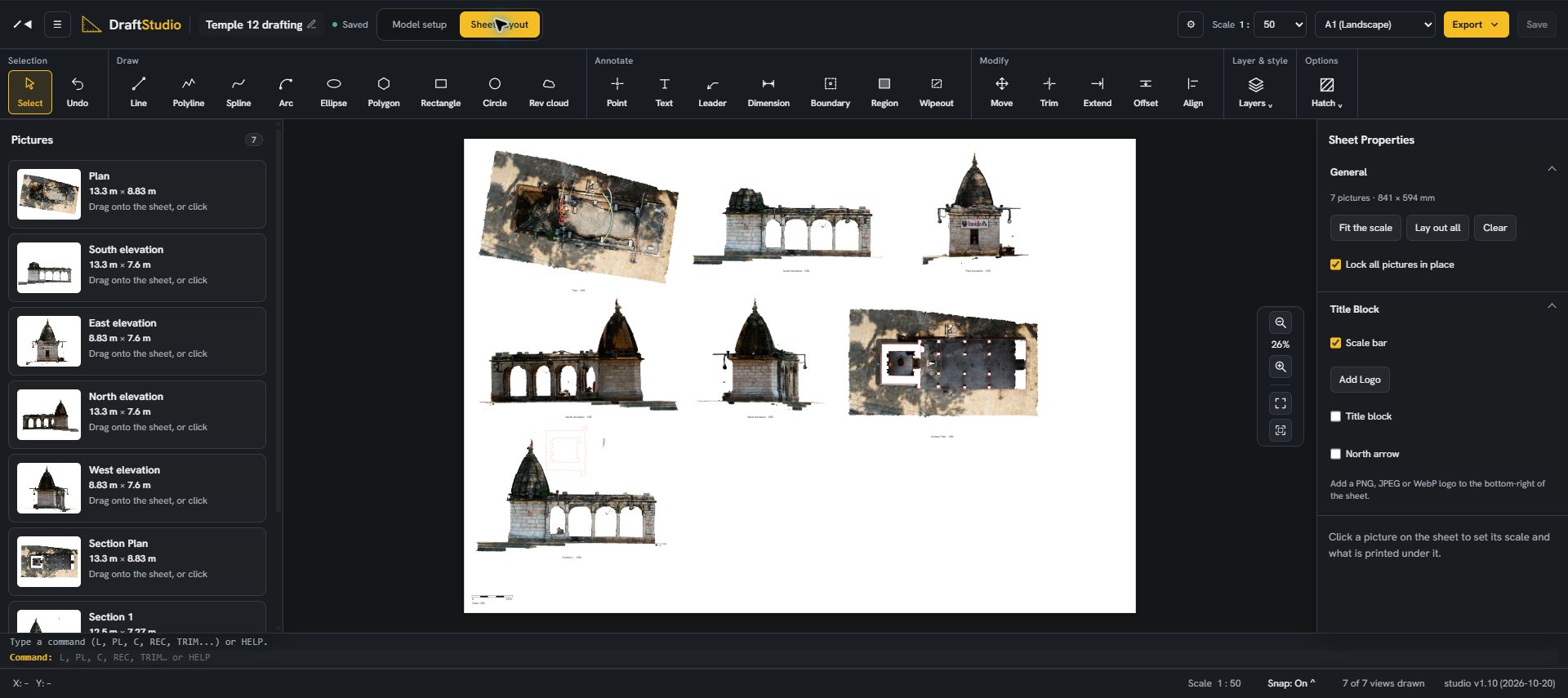
Task: Select the Wipeout tool
Action: point(936,91)
